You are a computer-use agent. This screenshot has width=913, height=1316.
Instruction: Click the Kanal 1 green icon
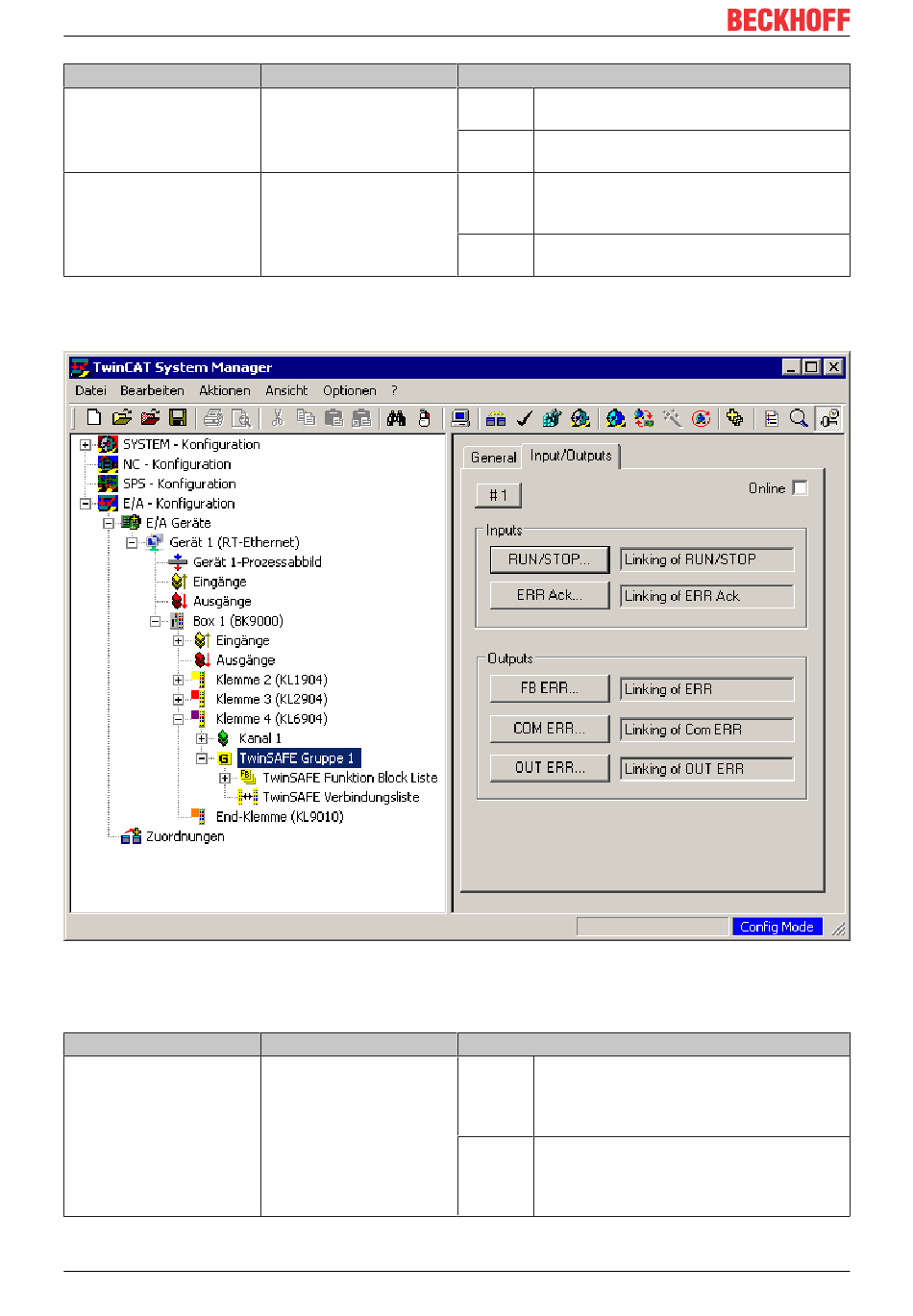coord(224,738)
